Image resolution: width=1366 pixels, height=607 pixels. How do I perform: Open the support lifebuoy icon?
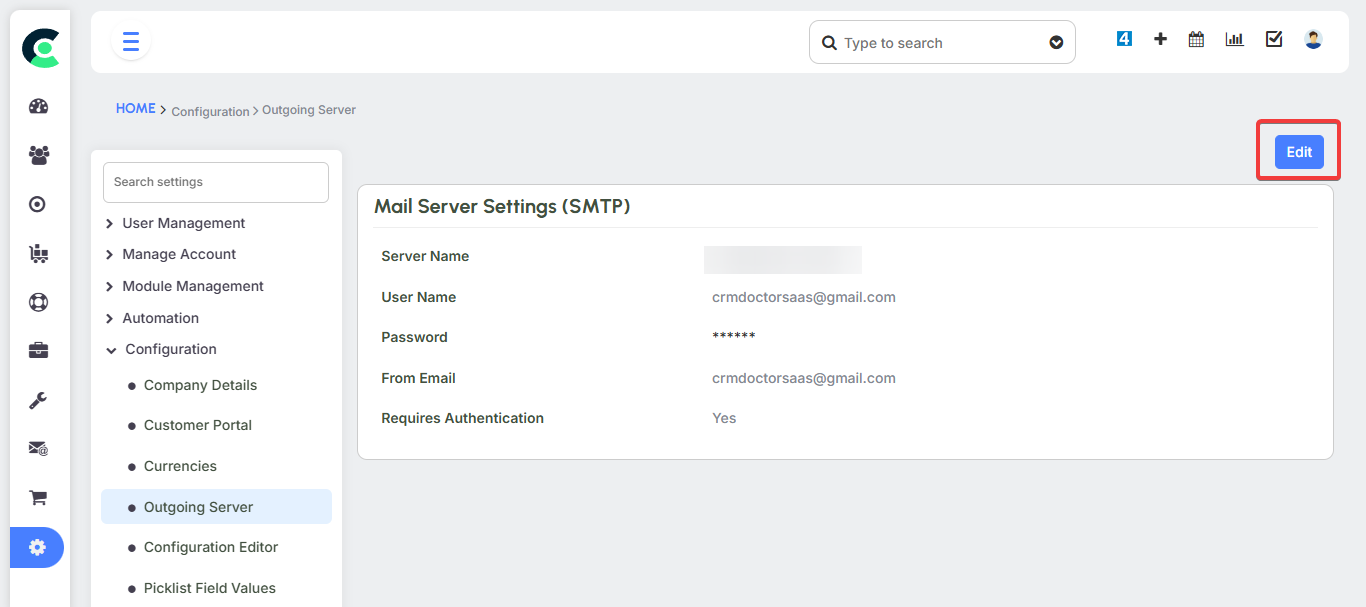pos(37,302)
